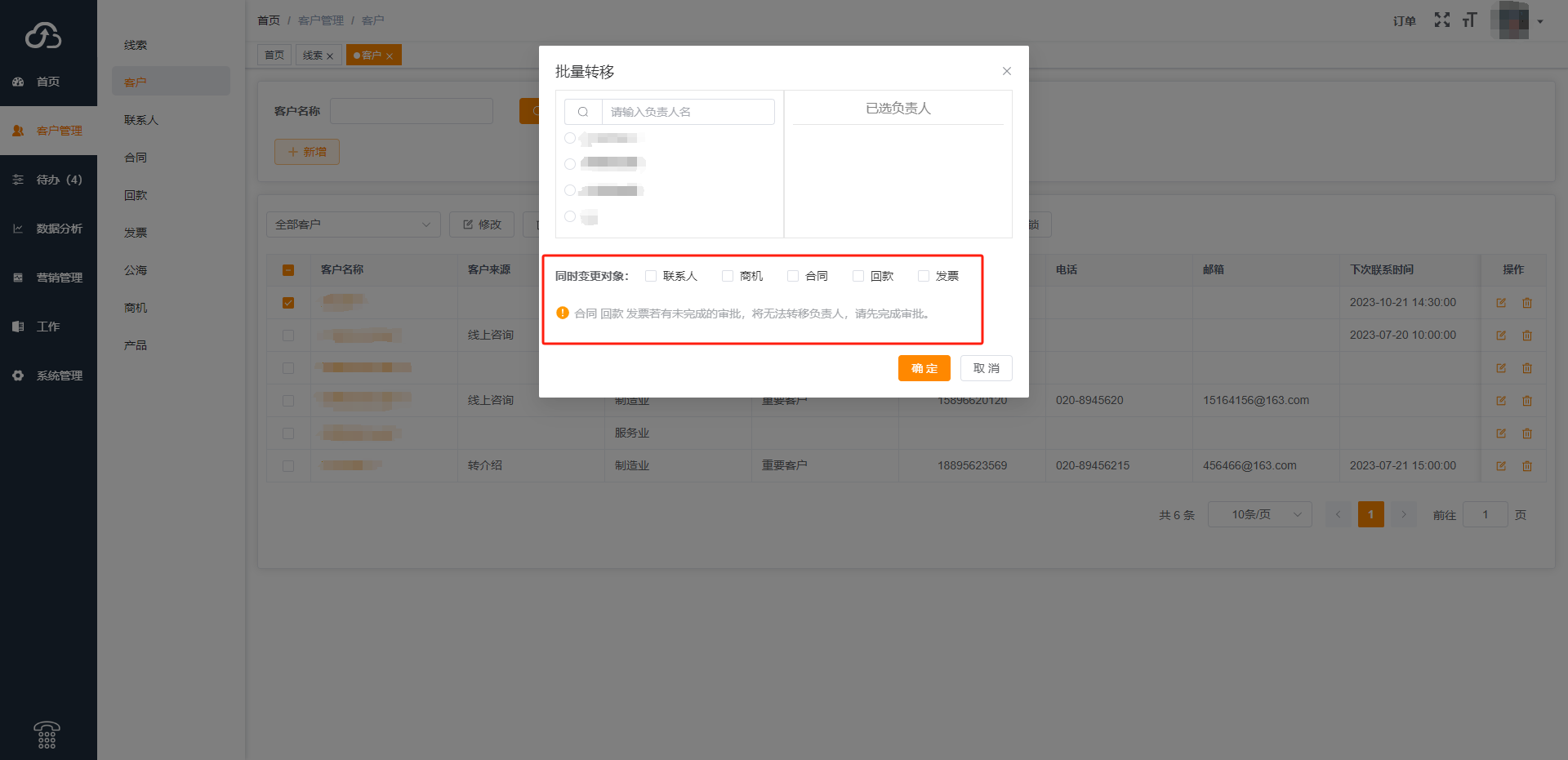Image resolution: width=1568 pixels, height=760 pixels.
Task: Open the user avatar dropdown arrow
Action: pyautogui.click(x=1540, y=22)
